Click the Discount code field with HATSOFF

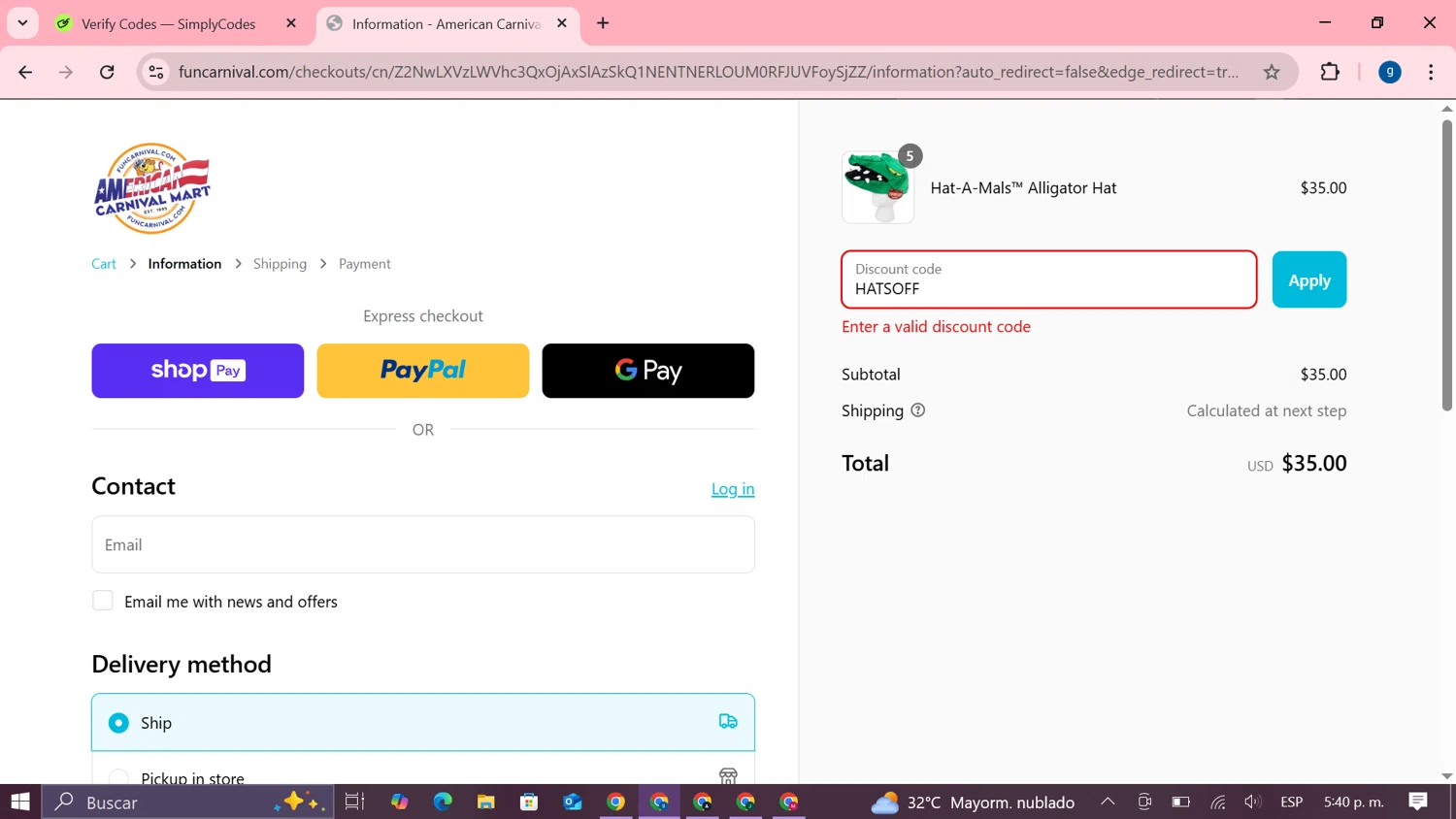(1049, 279)
